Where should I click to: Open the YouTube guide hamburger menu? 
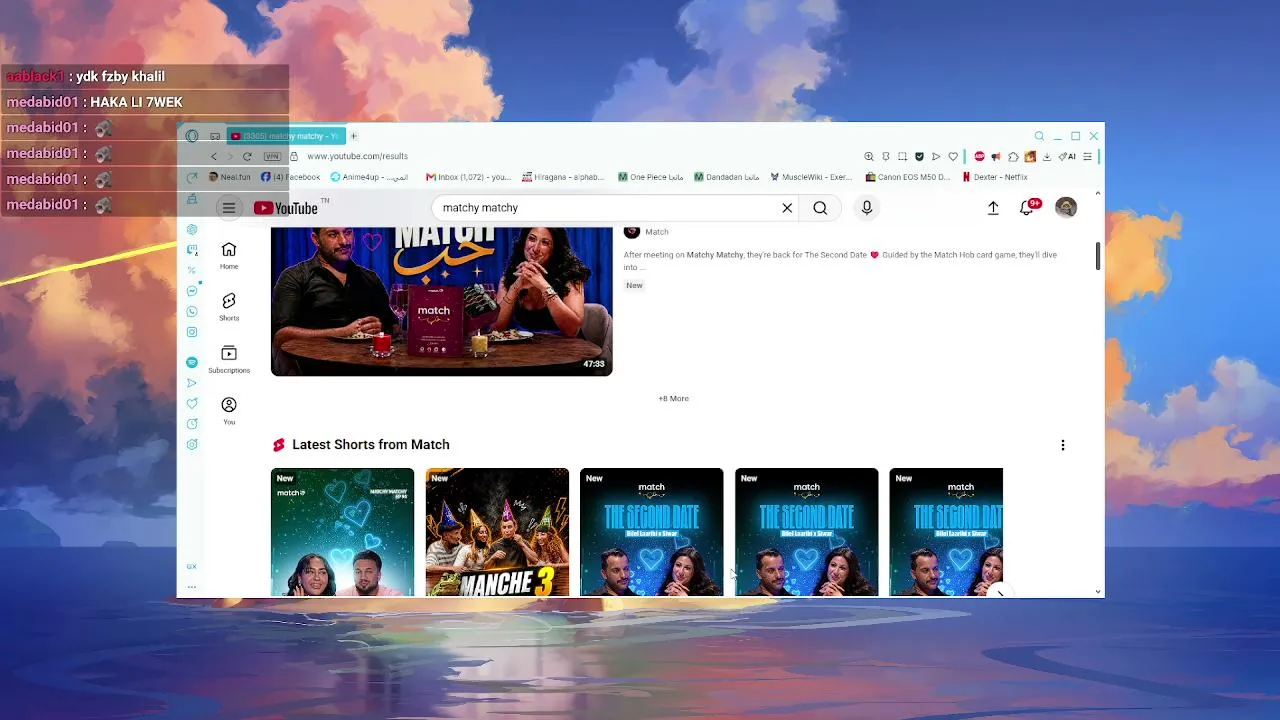(229, 208)
